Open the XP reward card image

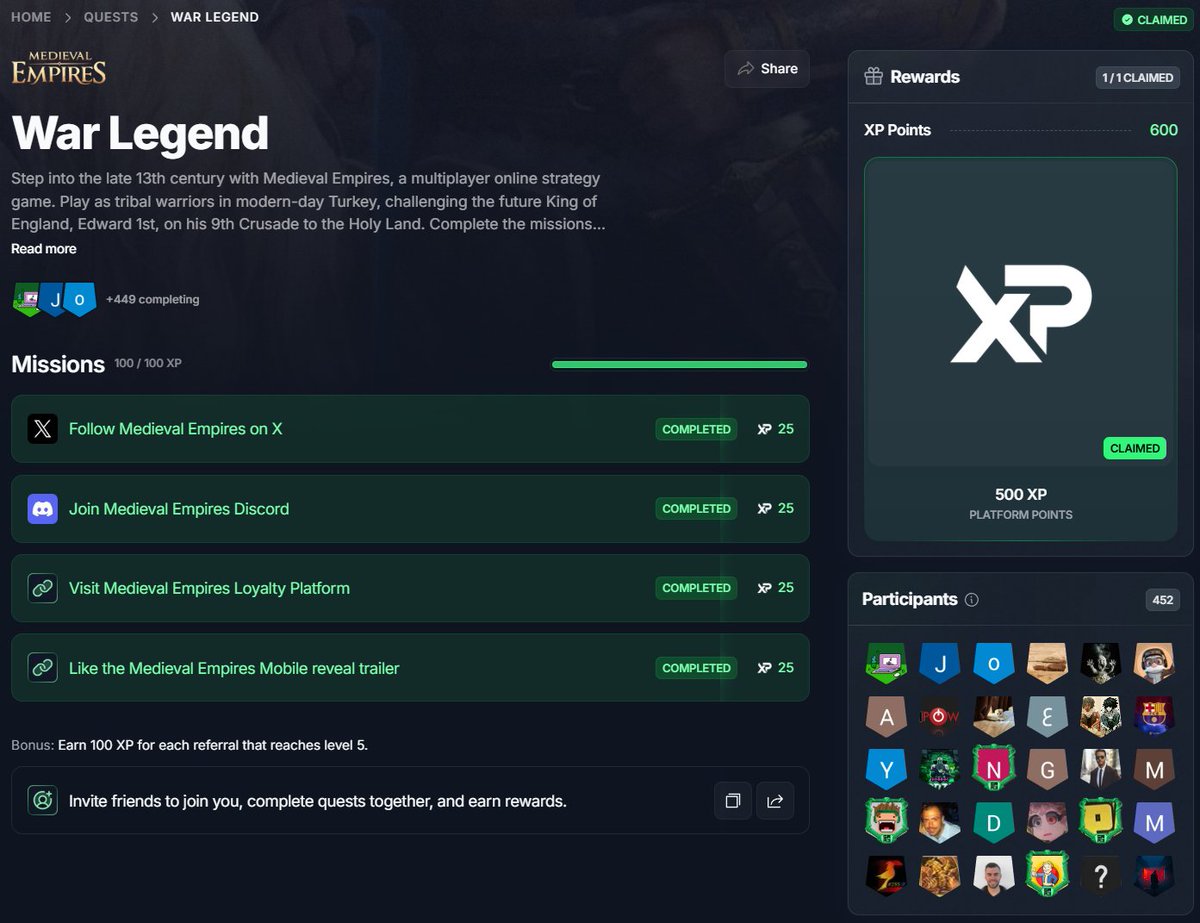point(1020,312)
